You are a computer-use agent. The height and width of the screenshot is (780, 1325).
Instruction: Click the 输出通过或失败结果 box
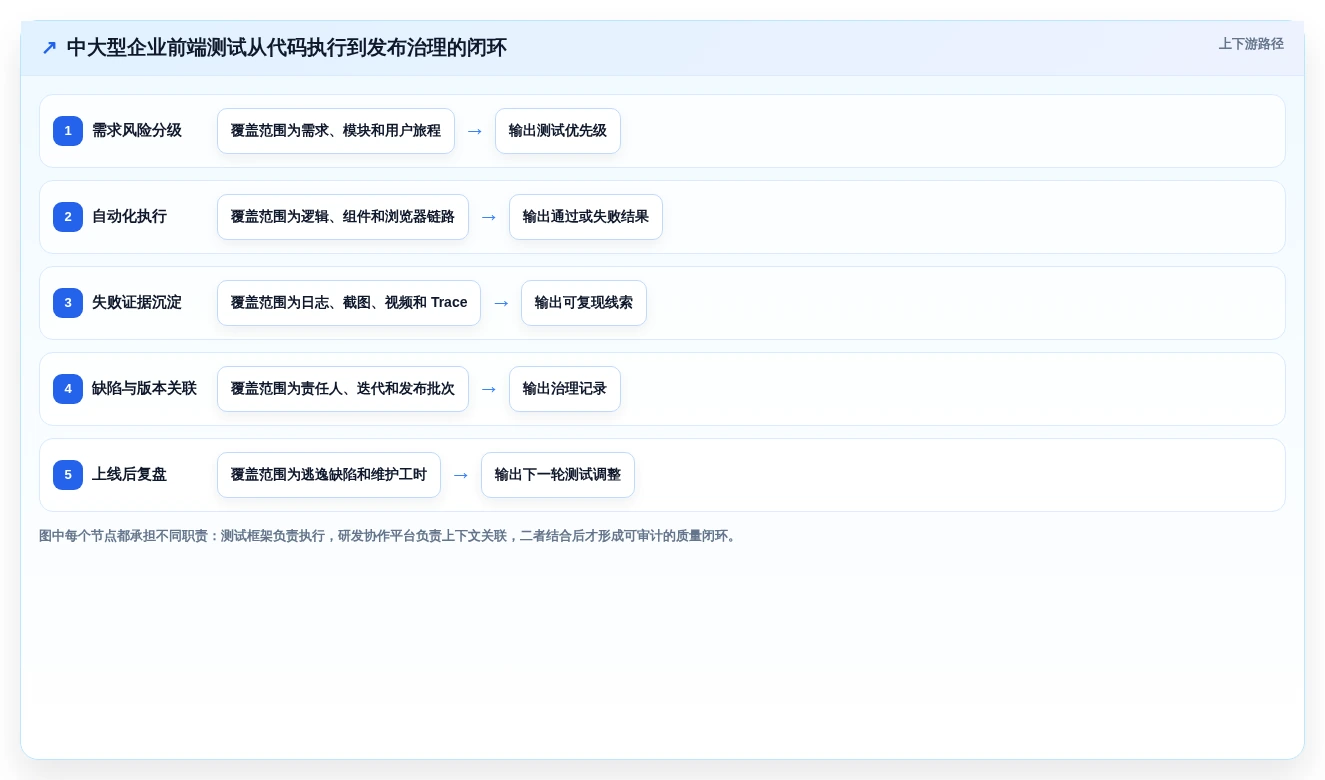coord(586,217)
